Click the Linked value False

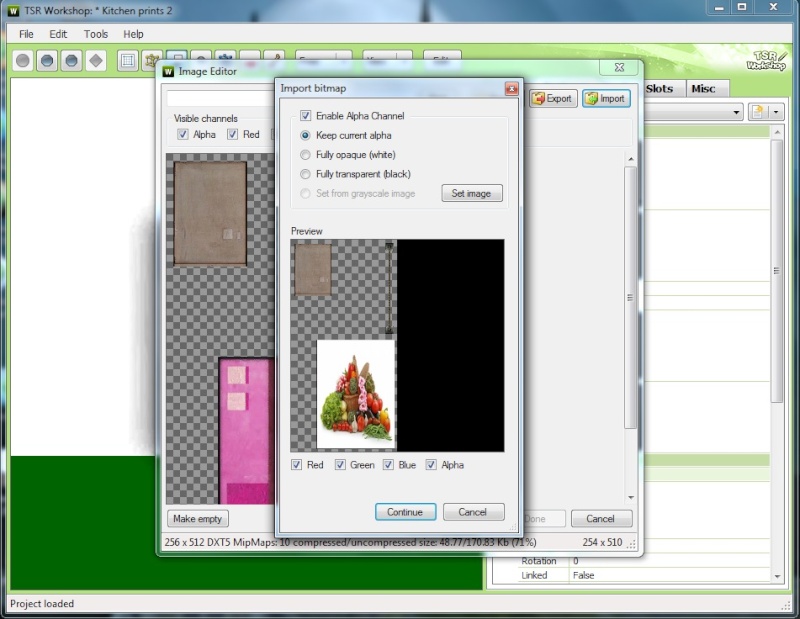point(584,575)
